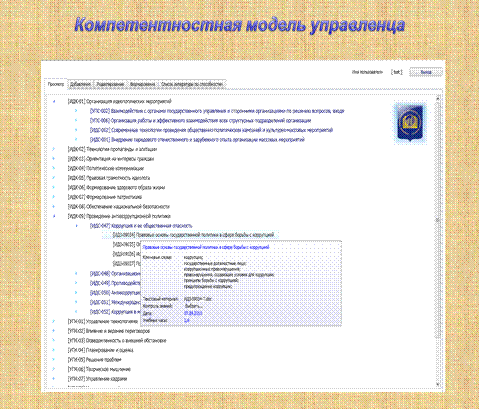480x410 pixels.
Task: Select [УПК-06] Творческое мышление
Action: (x=99, y=369)
